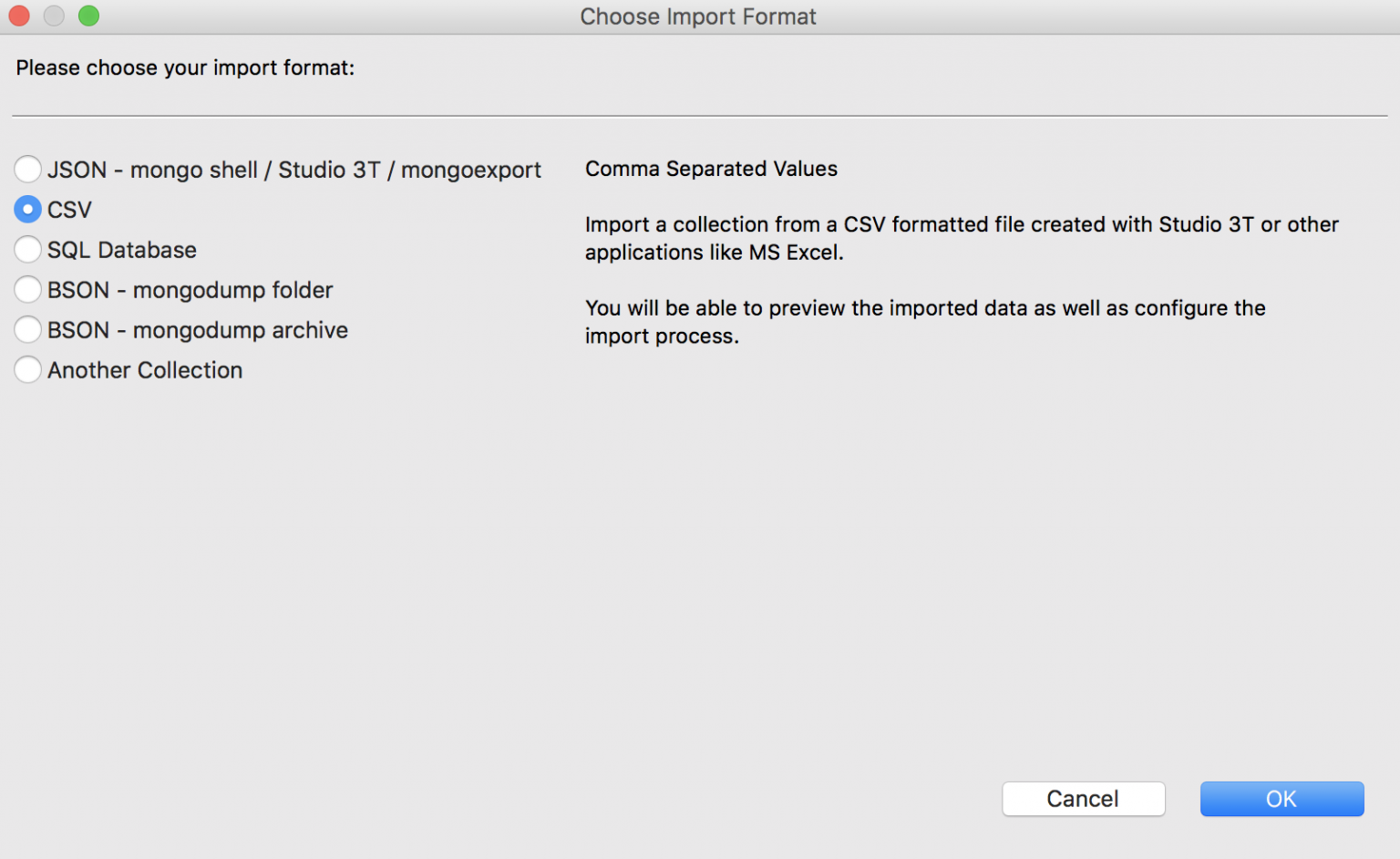Select the JSON mongo shell radio button

[x=27, y=169]
